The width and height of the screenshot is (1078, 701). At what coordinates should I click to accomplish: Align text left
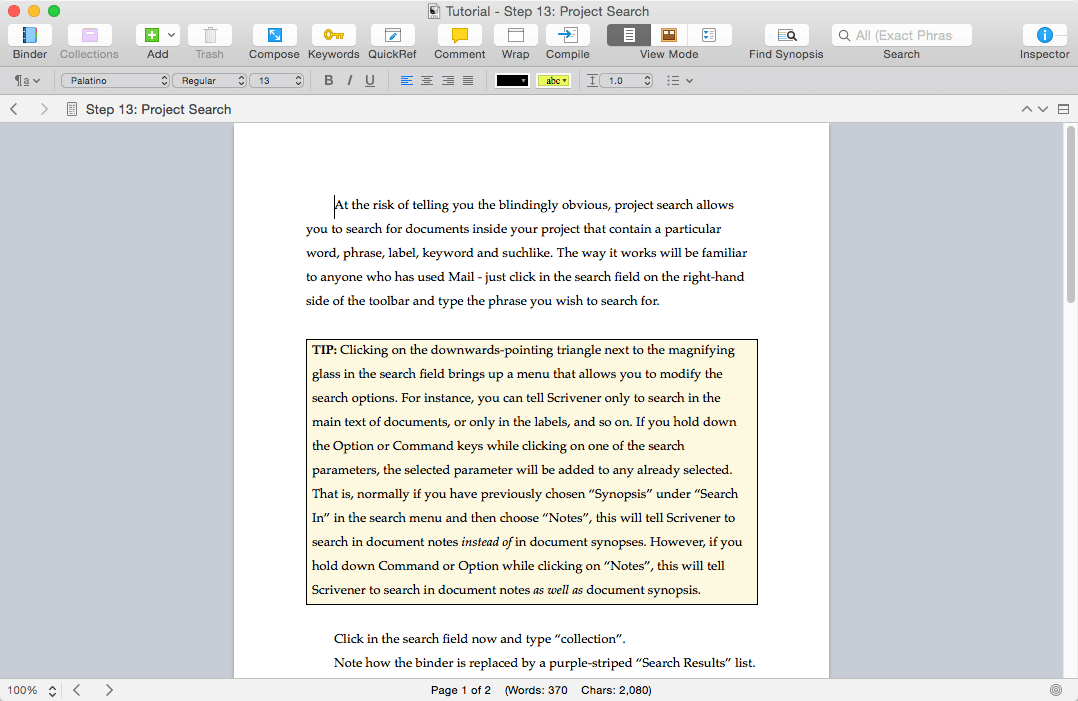[x=406, y=80]
